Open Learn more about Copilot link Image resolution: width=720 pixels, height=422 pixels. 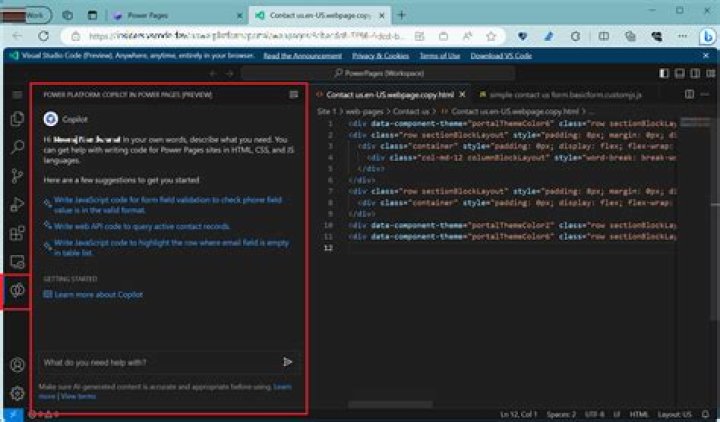point(98,295)
